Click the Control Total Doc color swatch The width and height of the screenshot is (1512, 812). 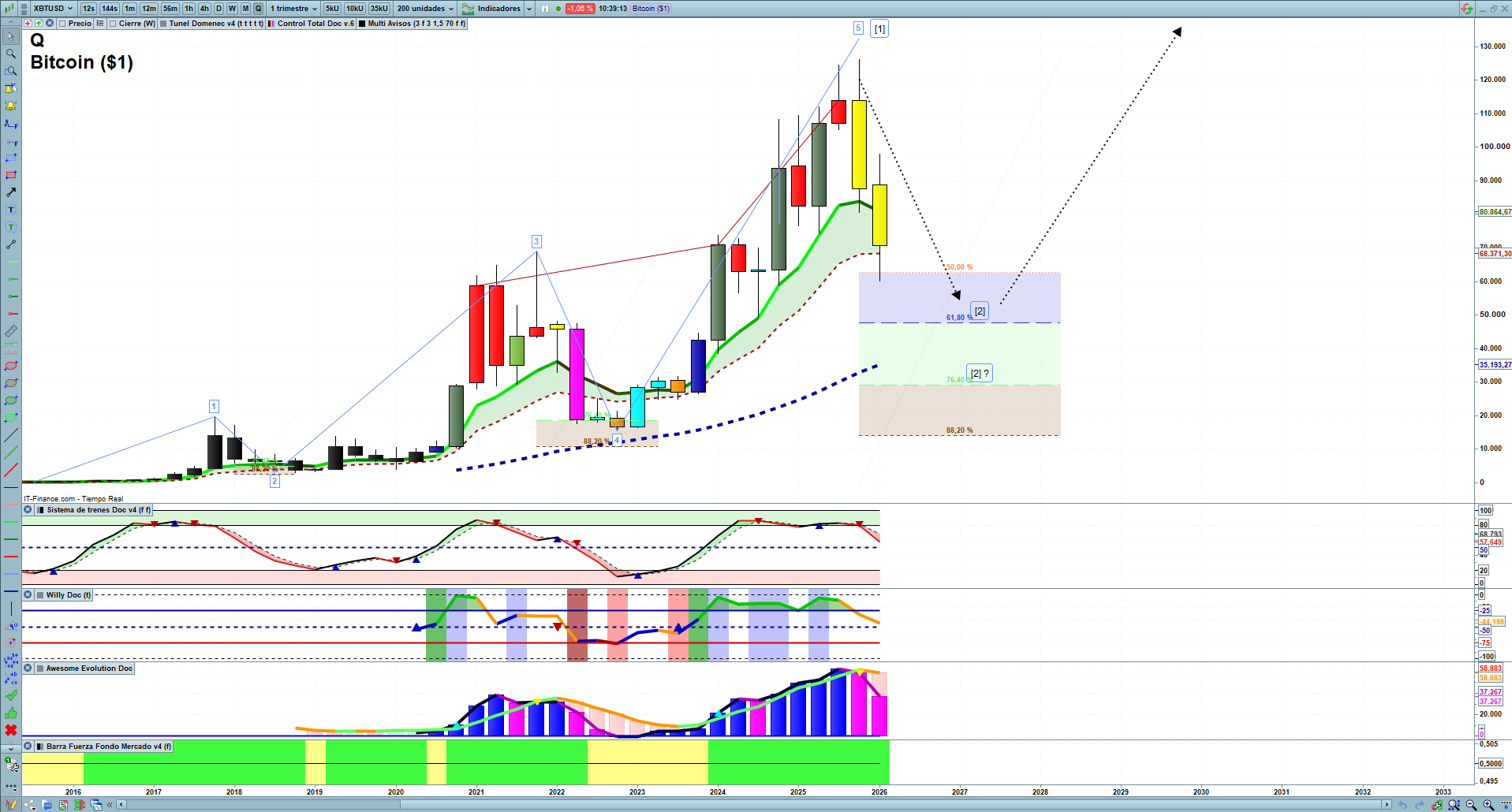[271, 24]
